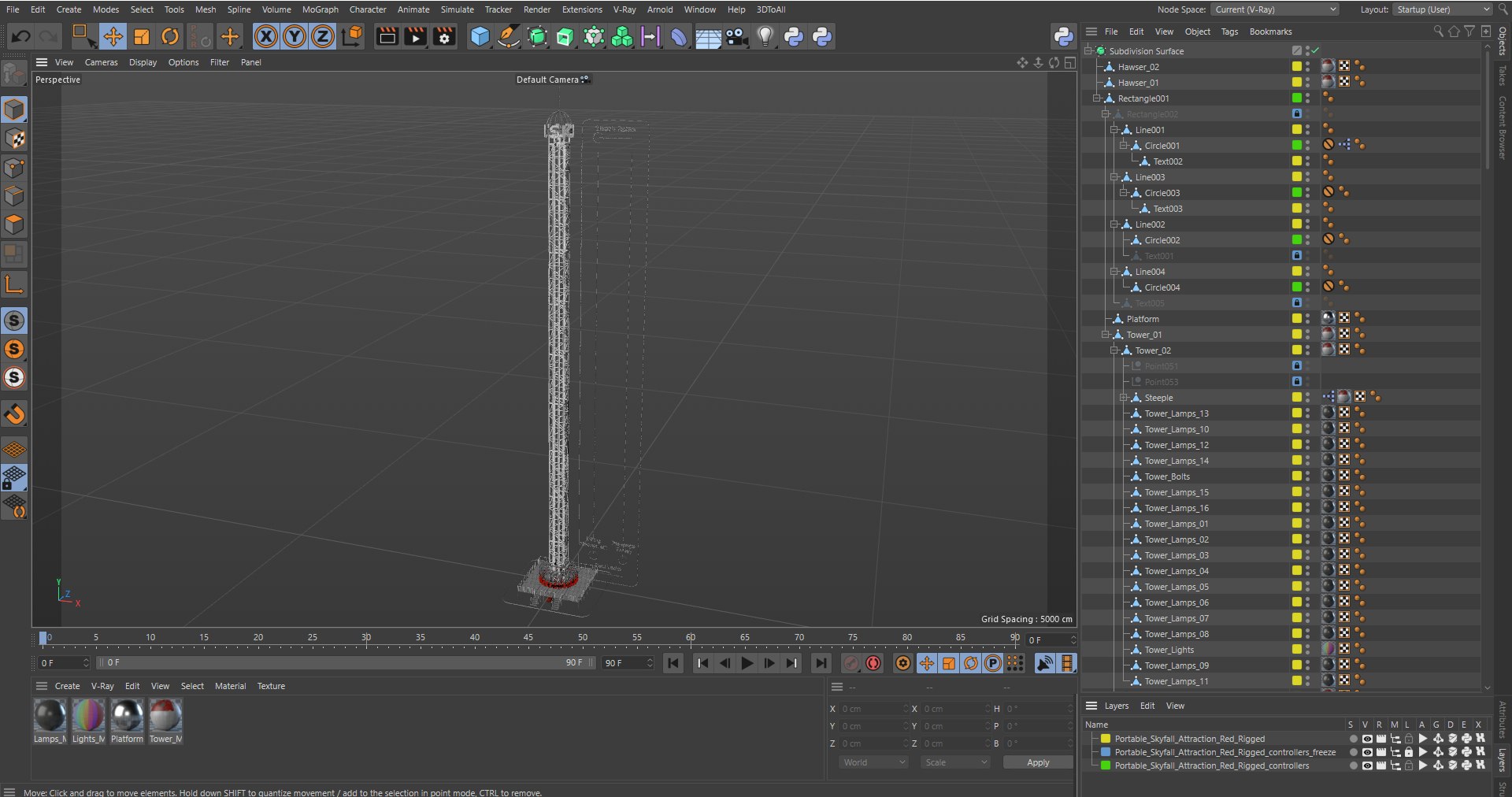Click the Spline Pen tool icon
The image size is (1512, 797).
(x=509, y=36)
